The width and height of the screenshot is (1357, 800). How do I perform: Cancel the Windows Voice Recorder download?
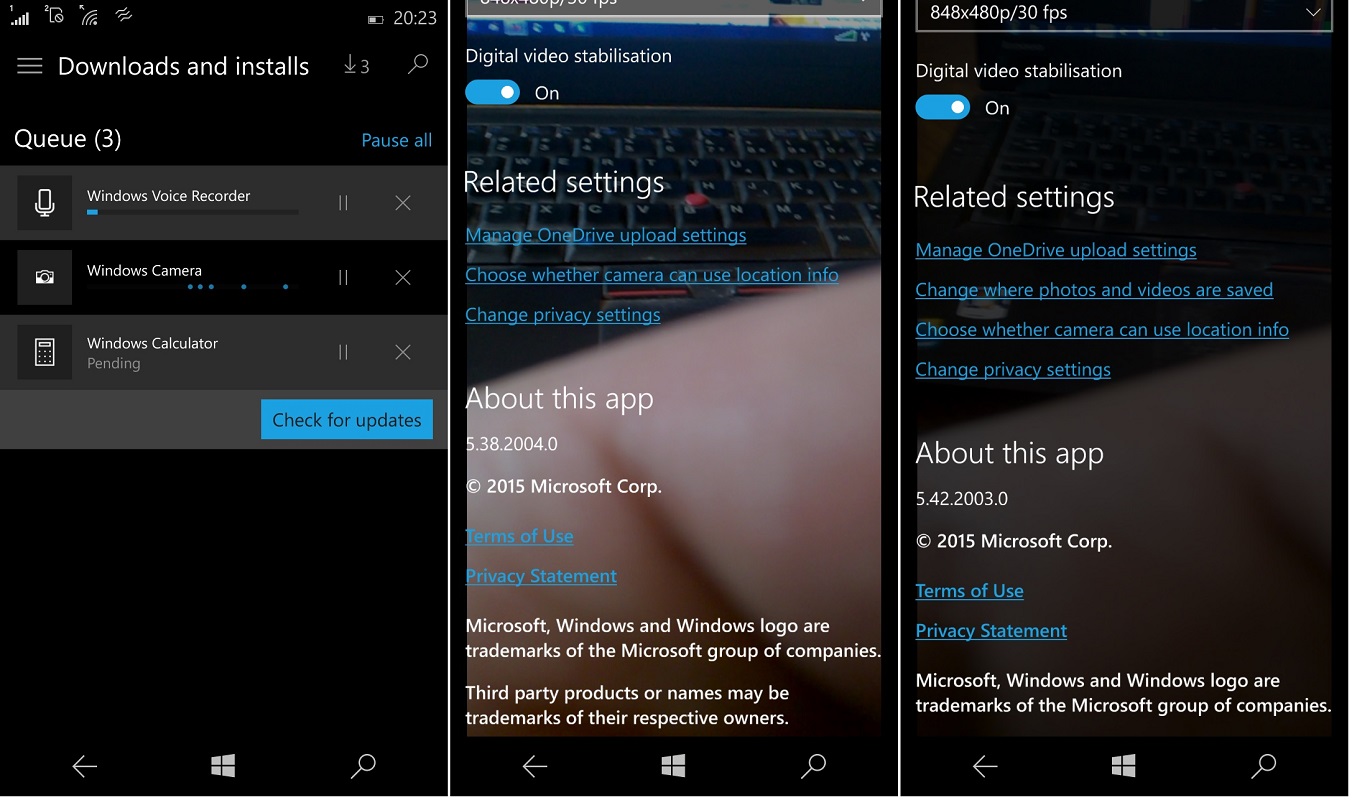[x=403, y=203]
